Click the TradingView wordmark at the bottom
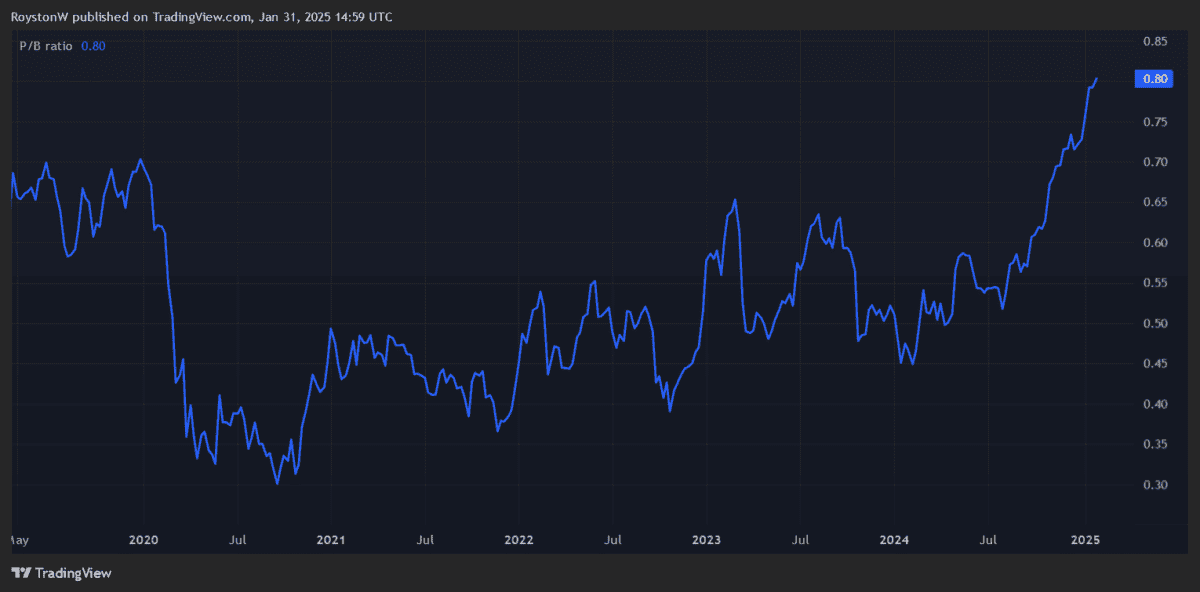 73,573
